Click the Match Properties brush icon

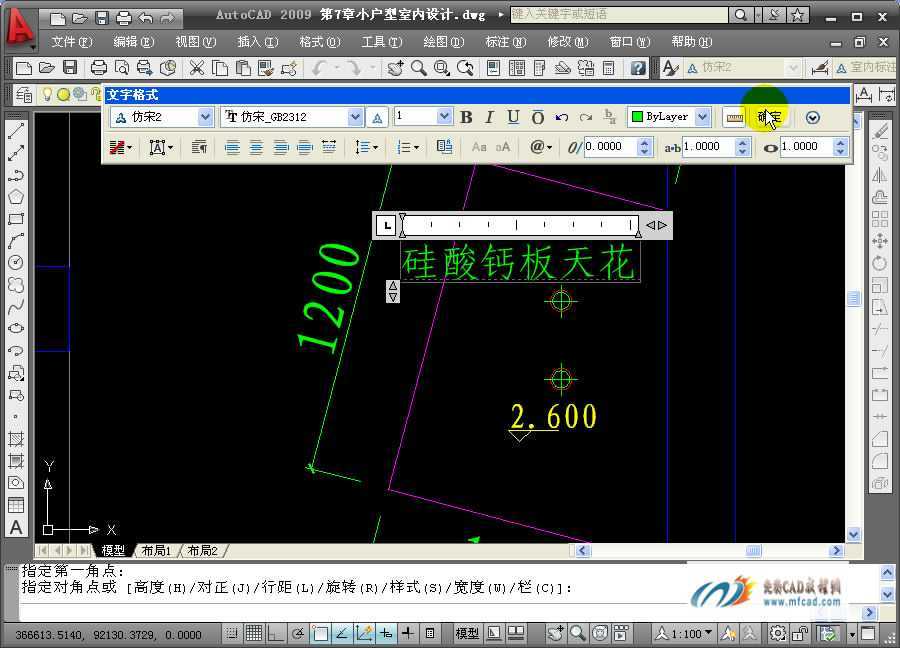pos(266,68)
